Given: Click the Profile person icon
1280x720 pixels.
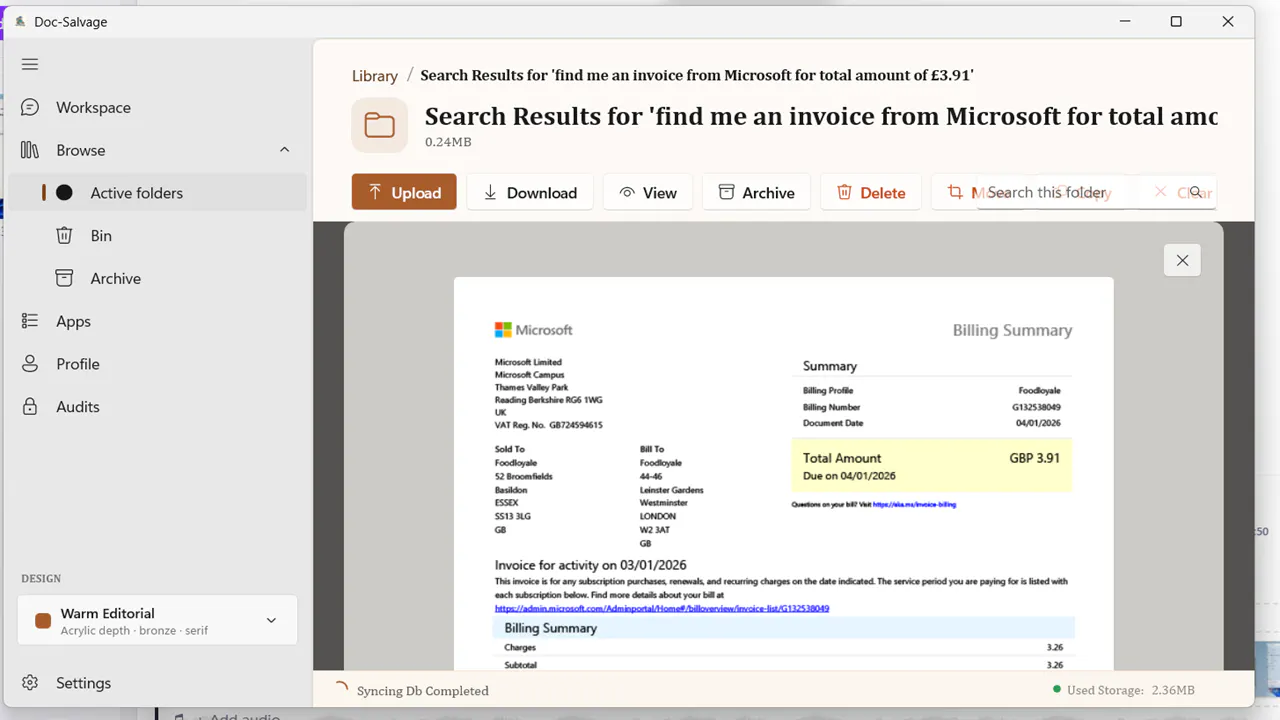Looking at the screenshot, I should click(30, 364).
